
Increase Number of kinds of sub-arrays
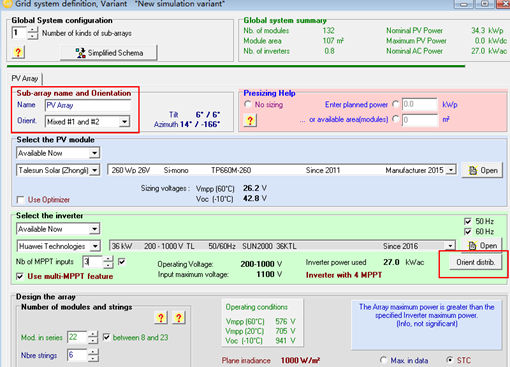tap(33, 30)
